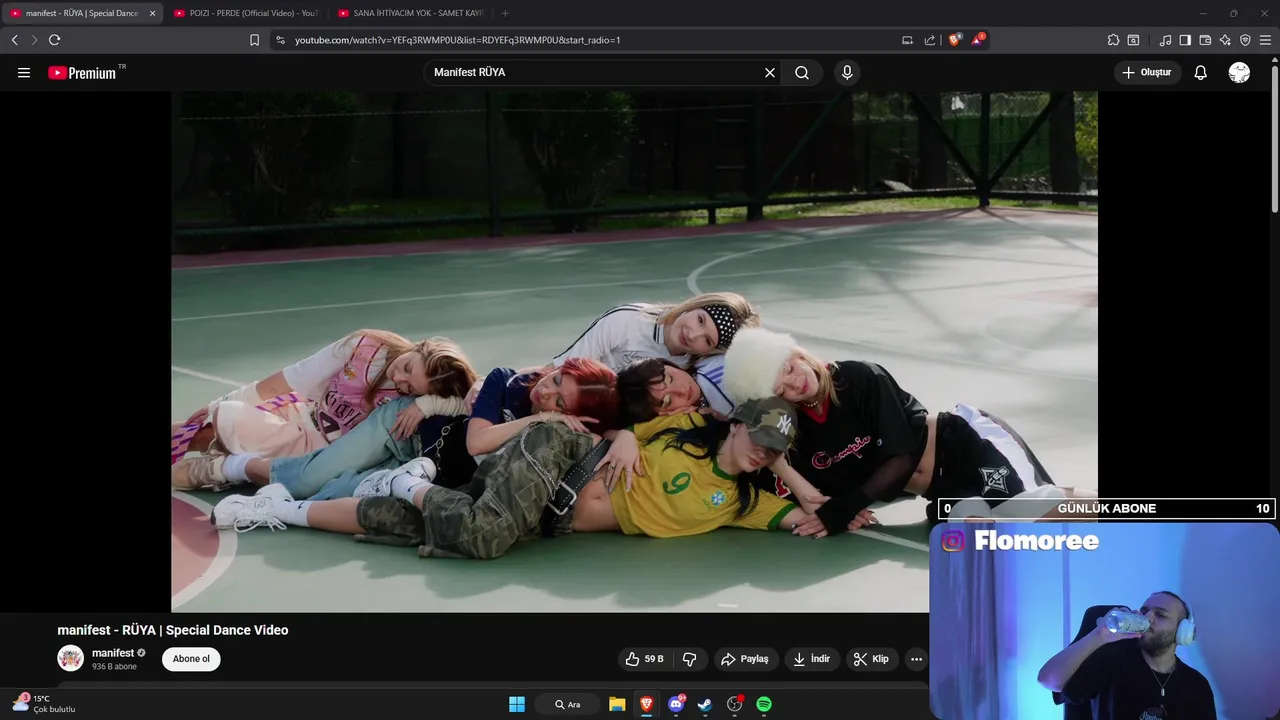The width and height of the screenshot is (1280, 720).
Task: Open the YouTube guide hamburger menu
Action: point(24,72)
